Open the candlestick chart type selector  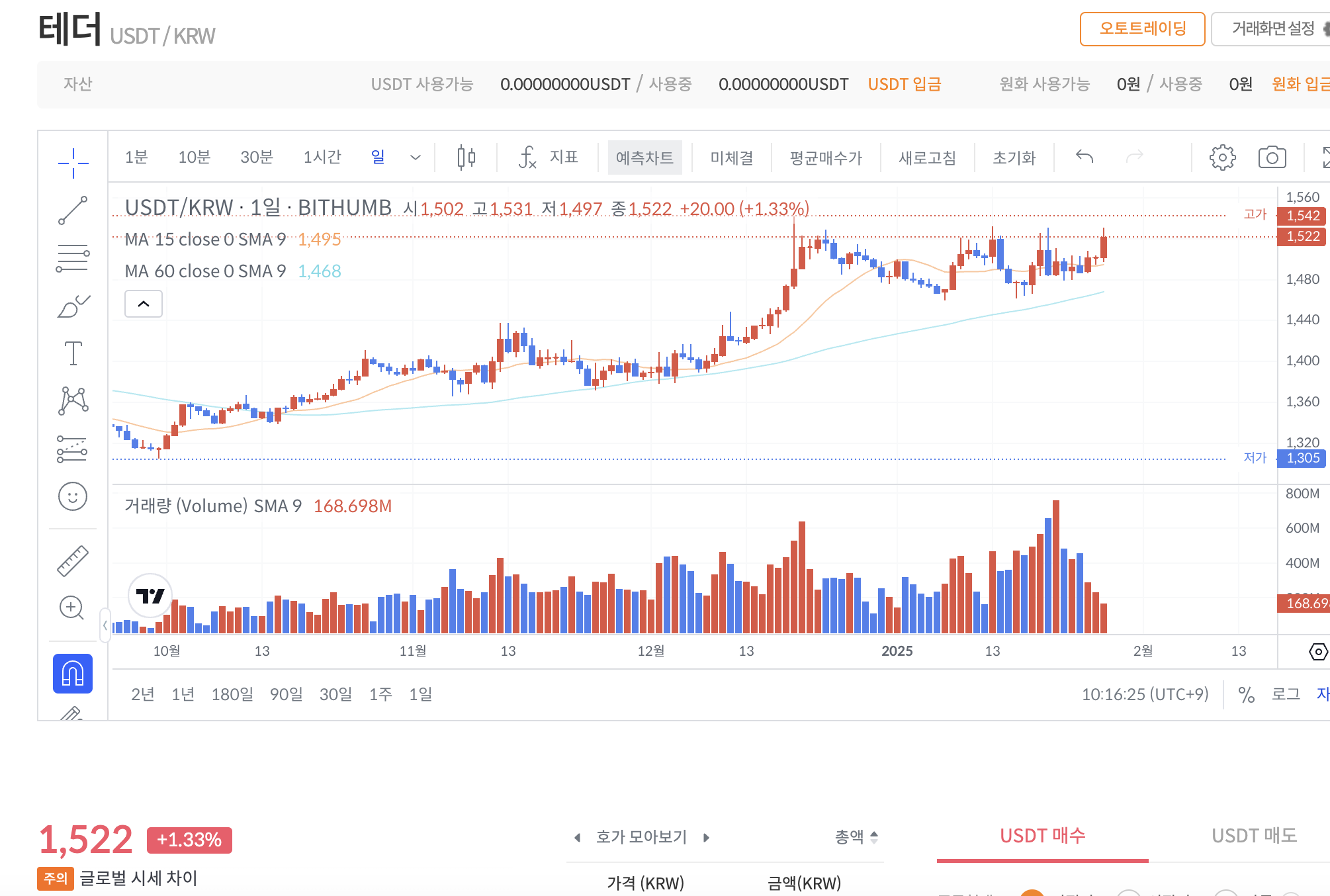tap(466, 157)
